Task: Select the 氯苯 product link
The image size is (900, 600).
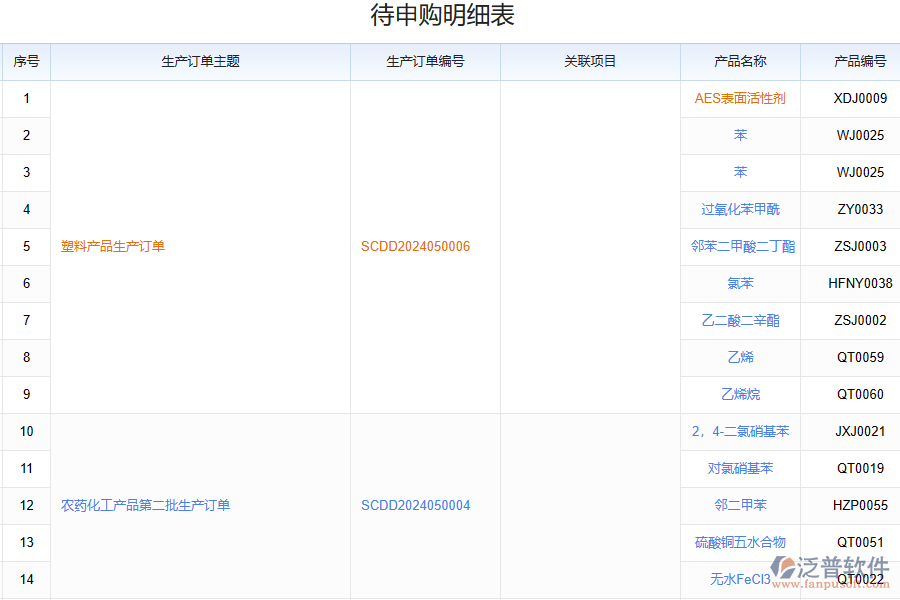Action: click(x=740, y=283)
